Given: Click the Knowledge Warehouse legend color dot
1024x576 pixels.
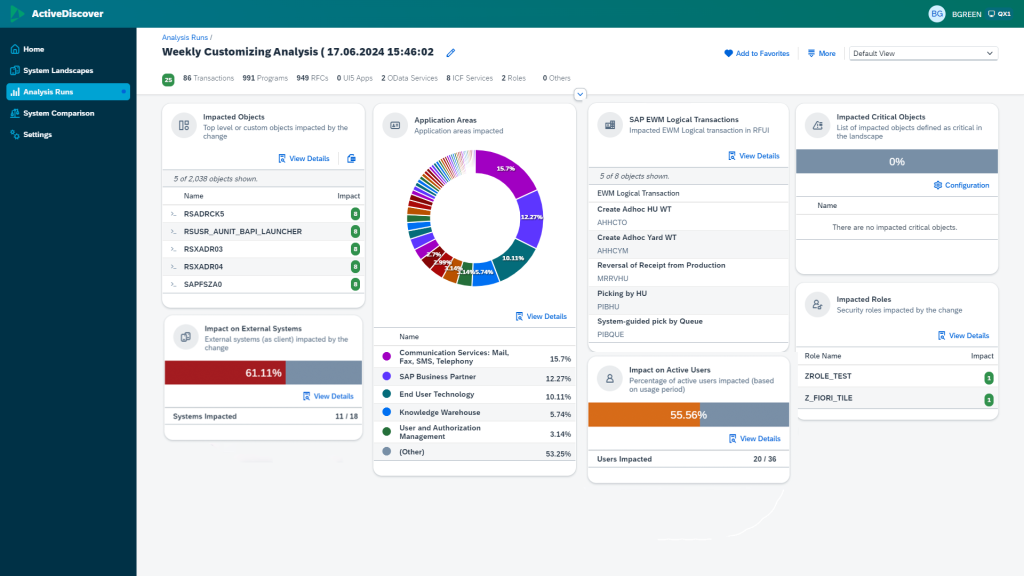Looking at the screenshot, I should pos(387,412).
